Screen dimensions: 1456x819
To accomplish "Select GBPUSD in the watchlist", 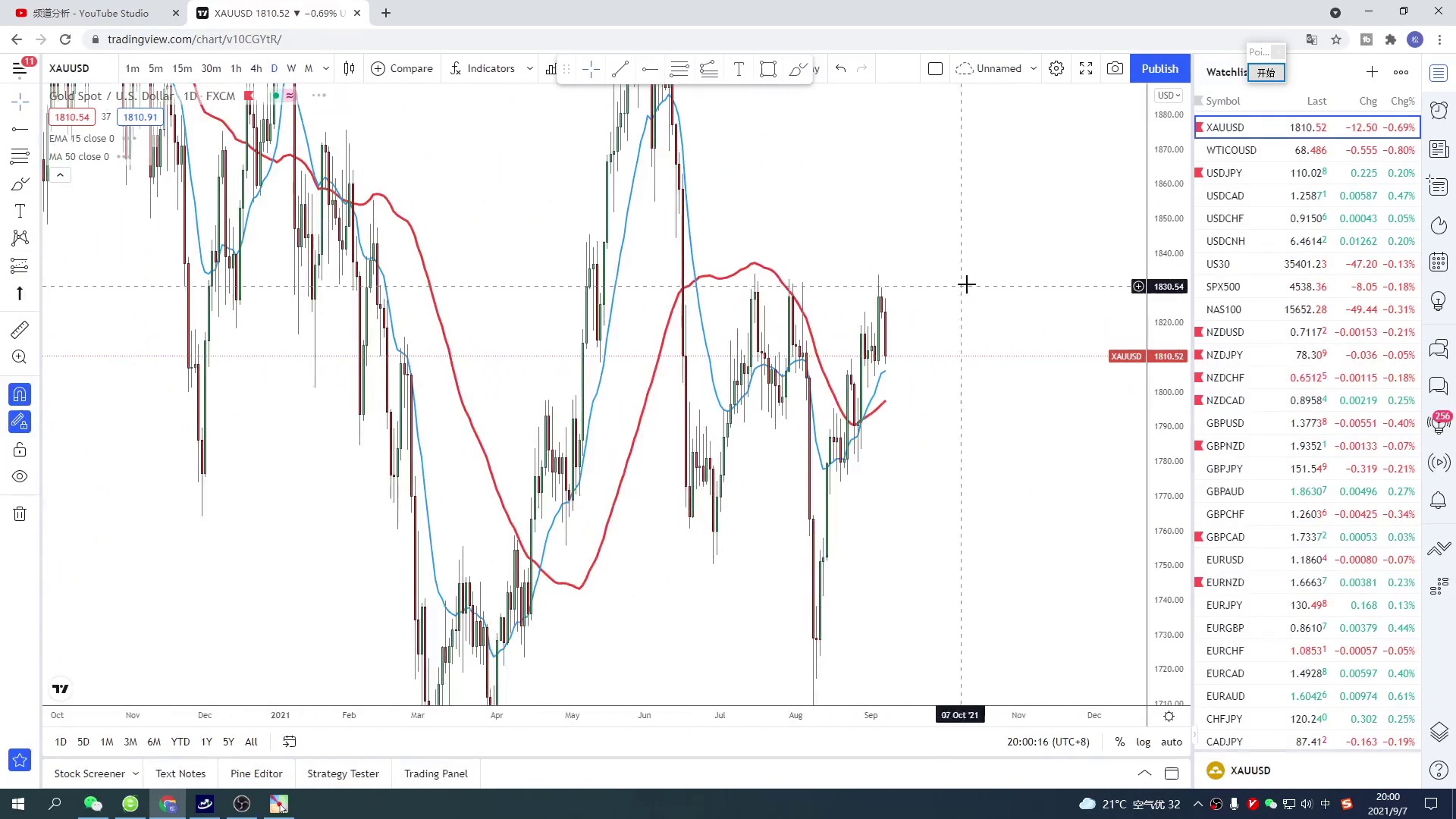I will pos(1225,423).
